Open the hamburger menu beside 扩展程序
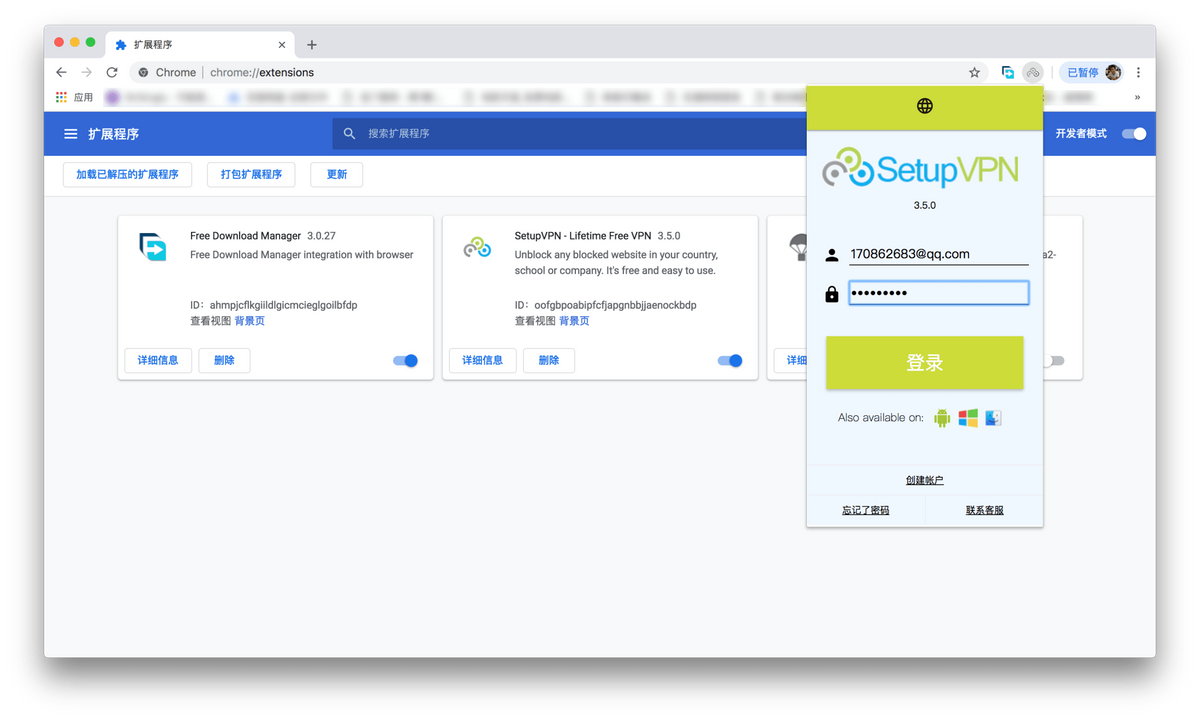This screenshot has height=721, width=1200. [71, 134]
